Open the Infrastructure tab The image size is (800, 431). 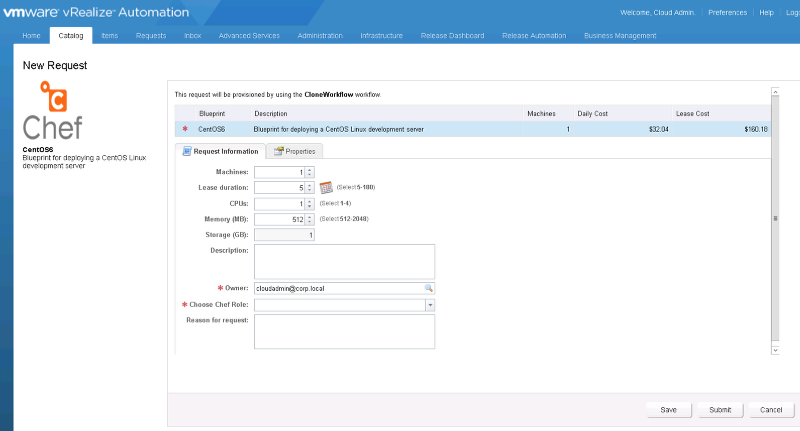[x=381, y=35]
